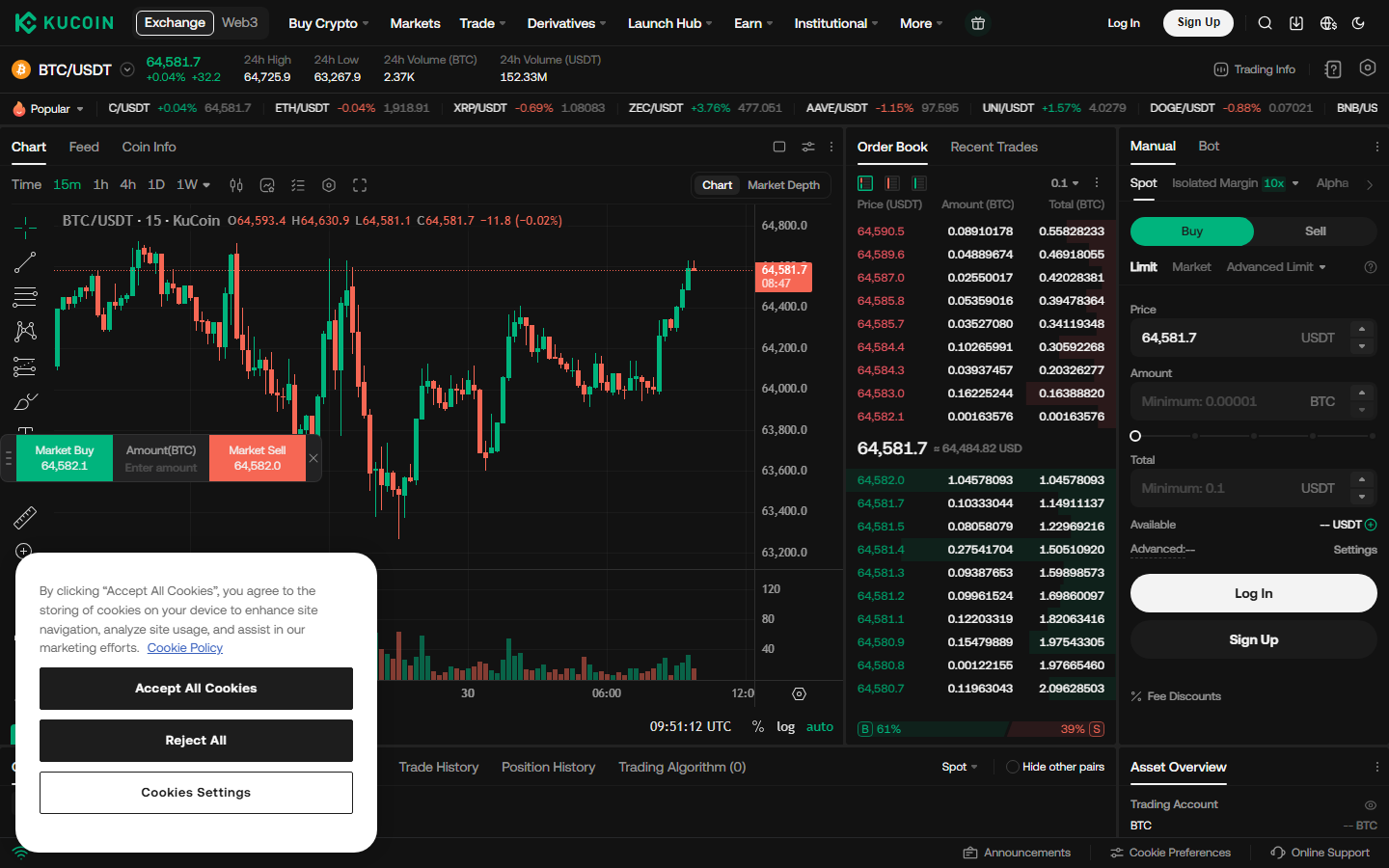Click chart time axis settings gear
This screenshot has height=868, width=1389.
(x=799, y=693)
